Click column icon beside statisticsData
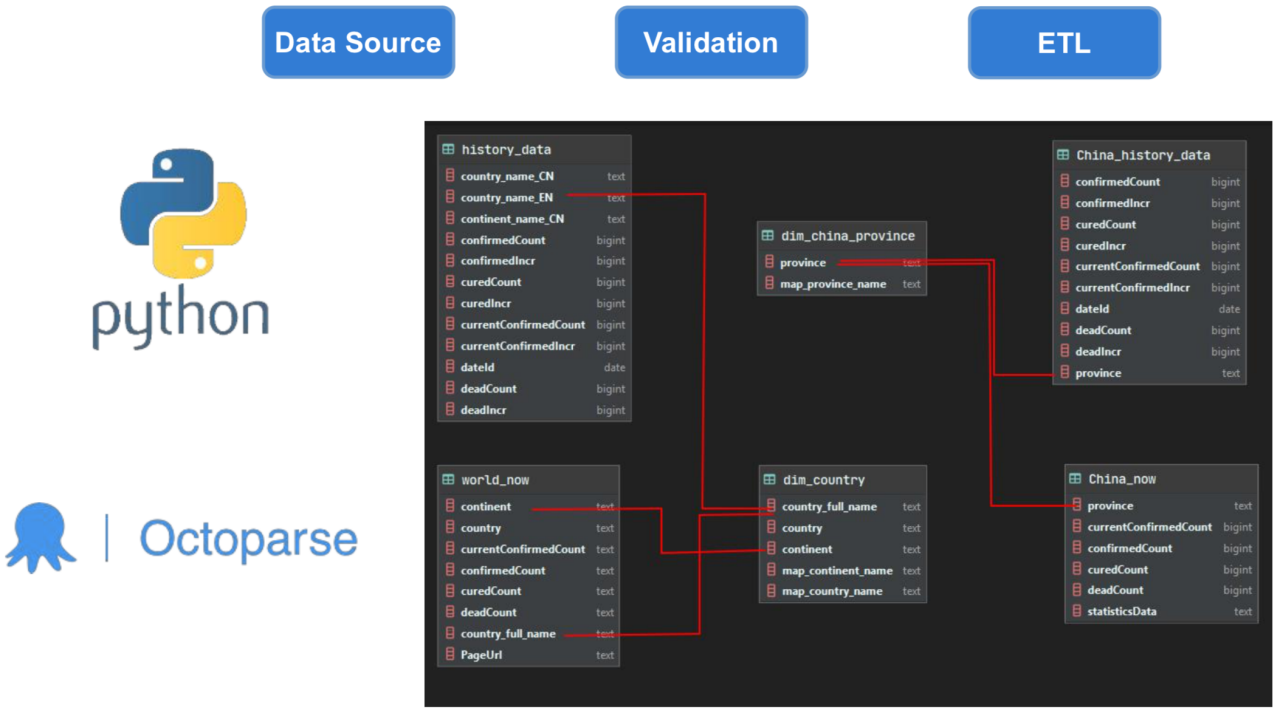The image size is (1280, 719). pyautogui.click(x=1077, y=611)
